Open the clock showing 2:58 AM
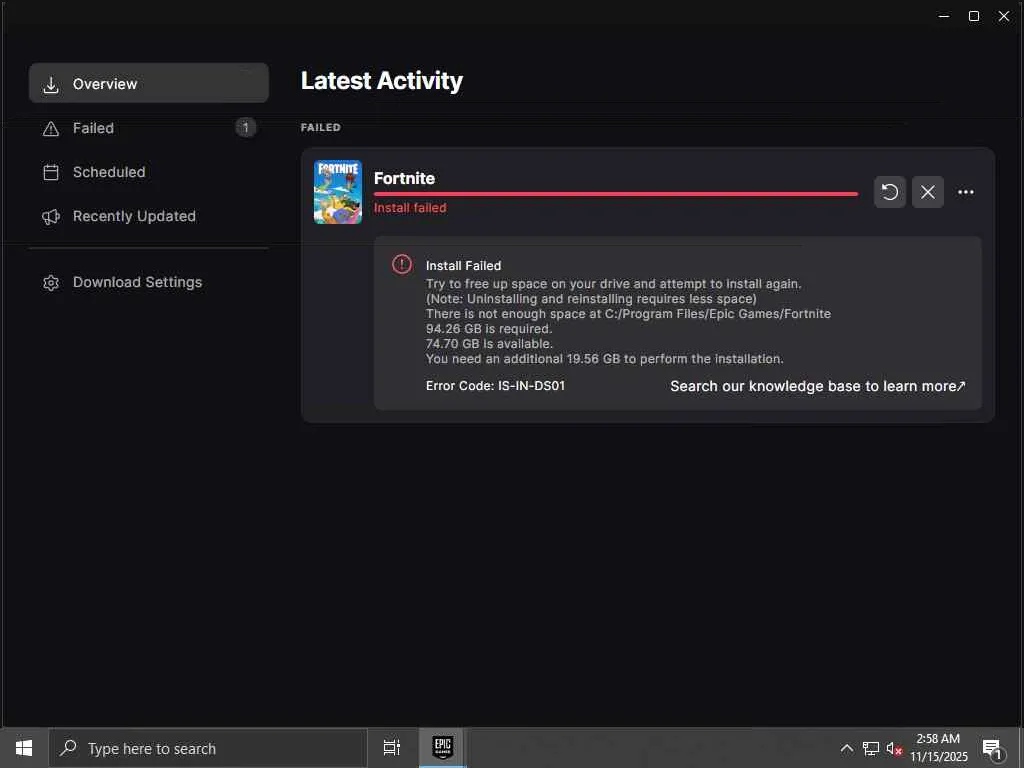The height and width of the screenshot is (768, 1024). click(x=938, y=748)
